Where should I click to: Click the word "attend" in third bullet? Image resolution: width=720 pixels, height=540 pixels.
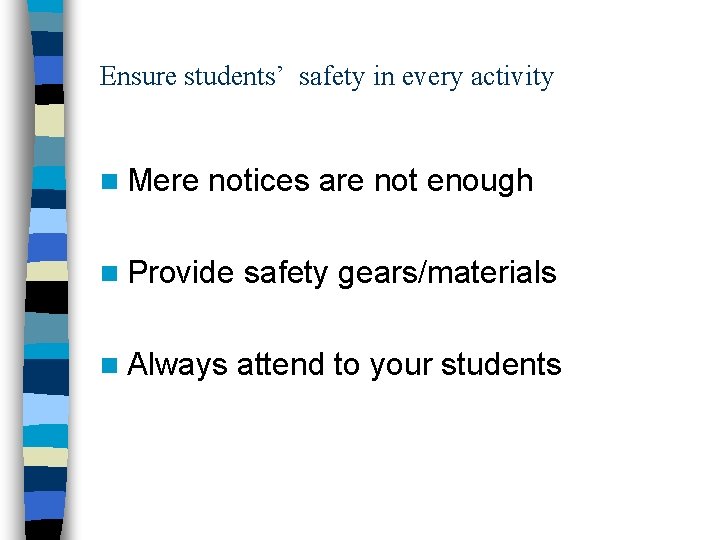click(x=280, y=365)
